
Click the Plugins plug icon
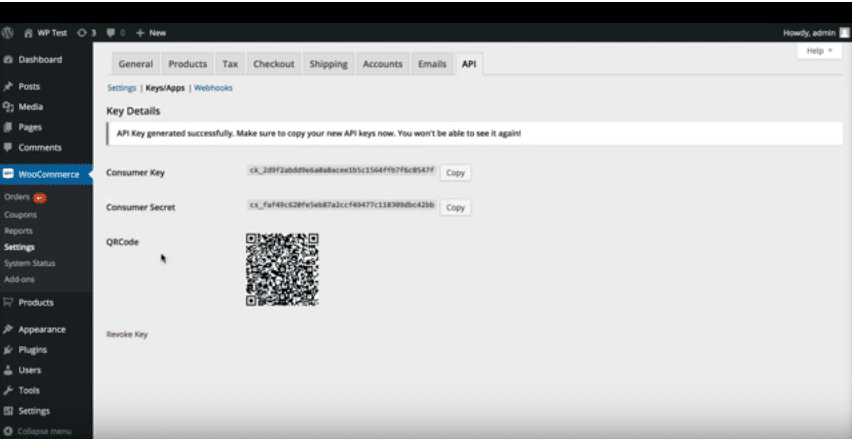pos(8,350)
